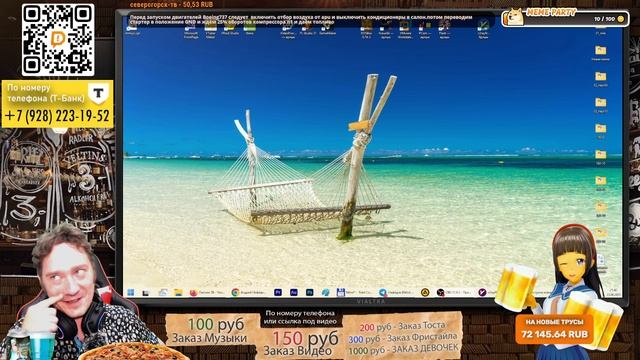Open File Explorer from the taskbar
Screen dimensions: 640x360
(178, 292)
